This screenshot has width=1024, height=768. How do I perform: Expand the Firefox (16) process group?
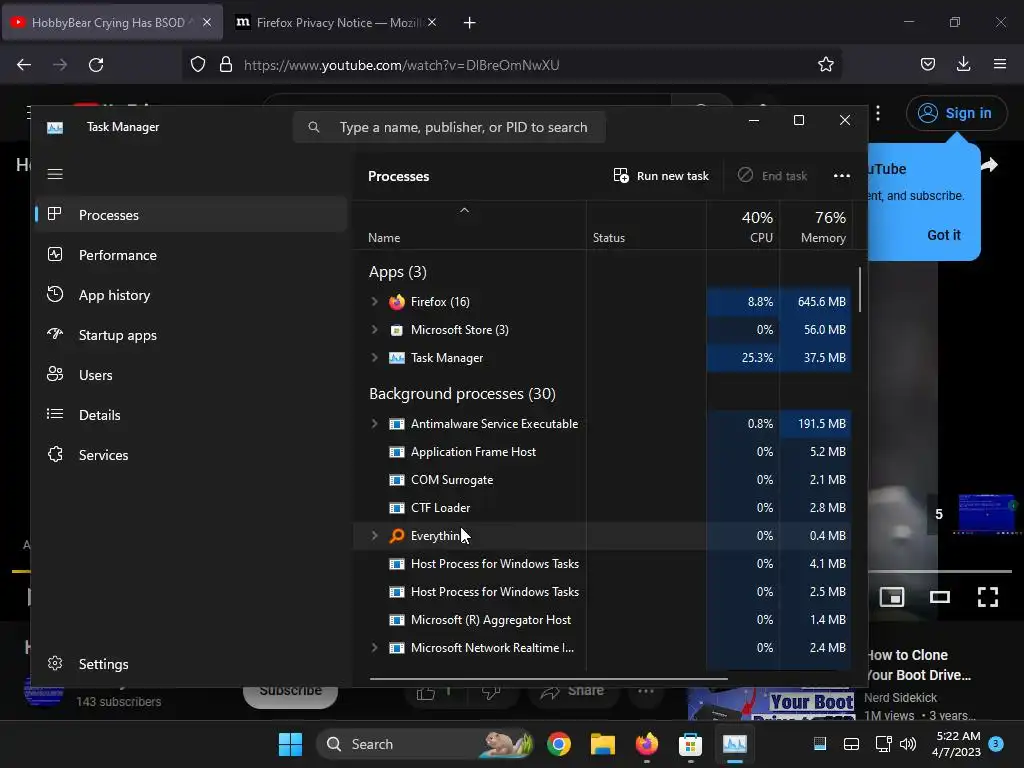pos(374,301)
